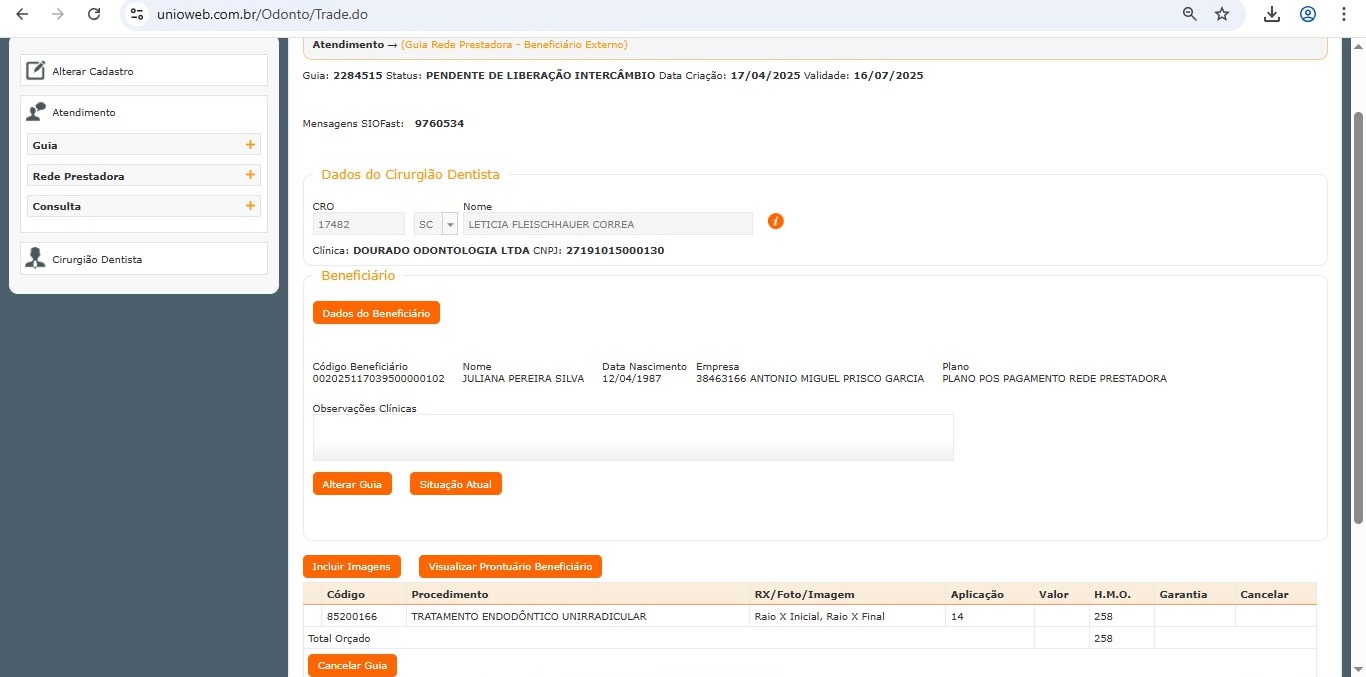Reload the page with the refresh icon
Viewport: 1366px width, 677px height.
[x=94, y=14]
